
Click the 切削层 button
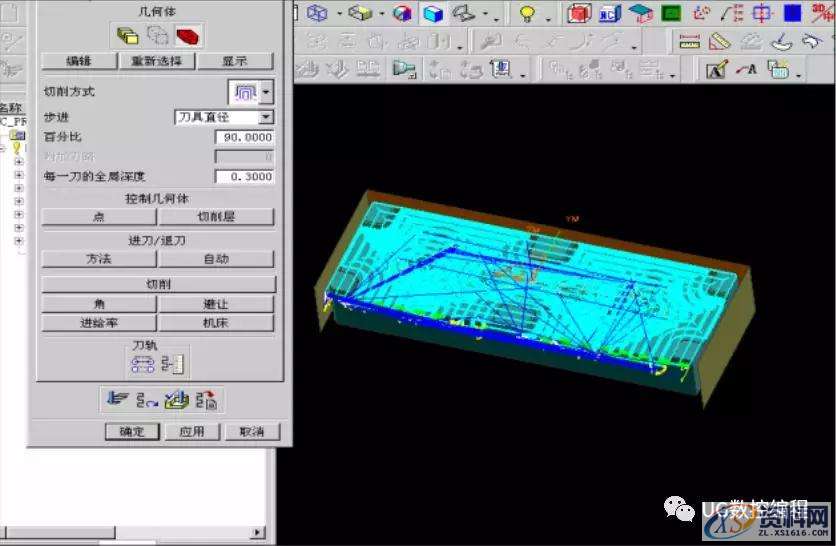pos(216,217)
